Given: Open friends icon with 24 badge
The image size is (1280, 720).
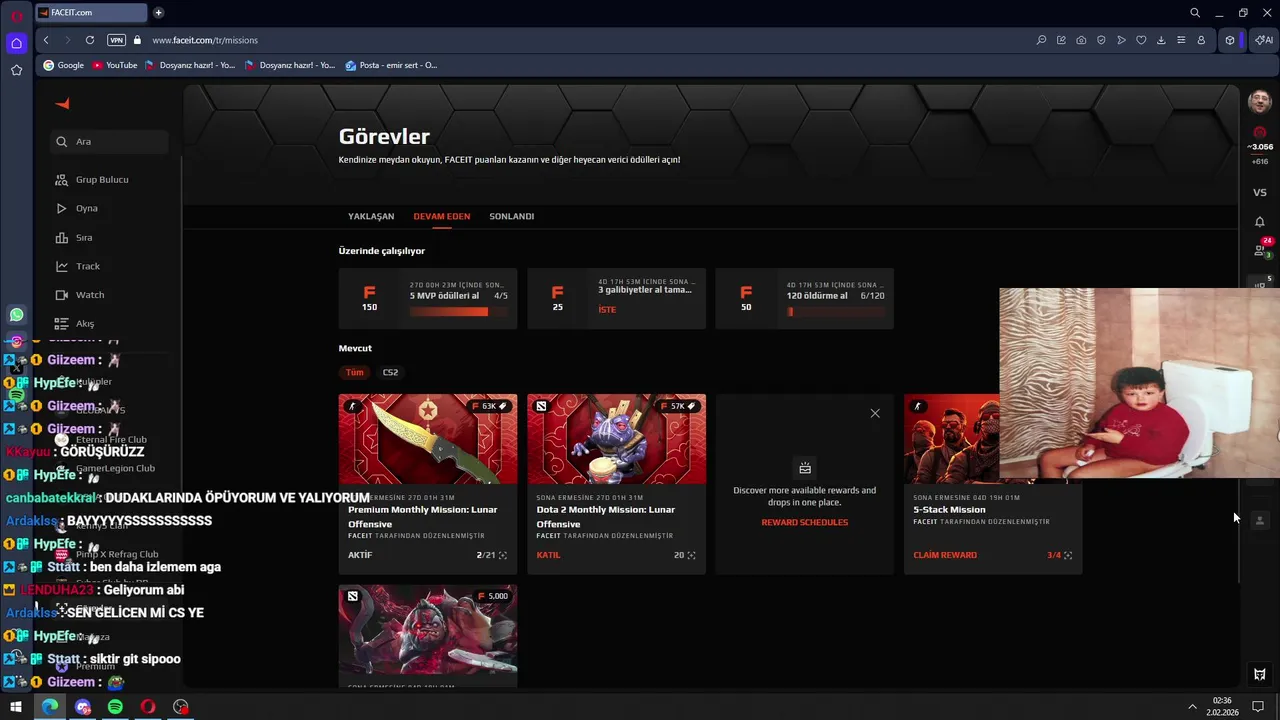Looking at the screenshot, I should pyautogui.click(x=1261, y=249).
